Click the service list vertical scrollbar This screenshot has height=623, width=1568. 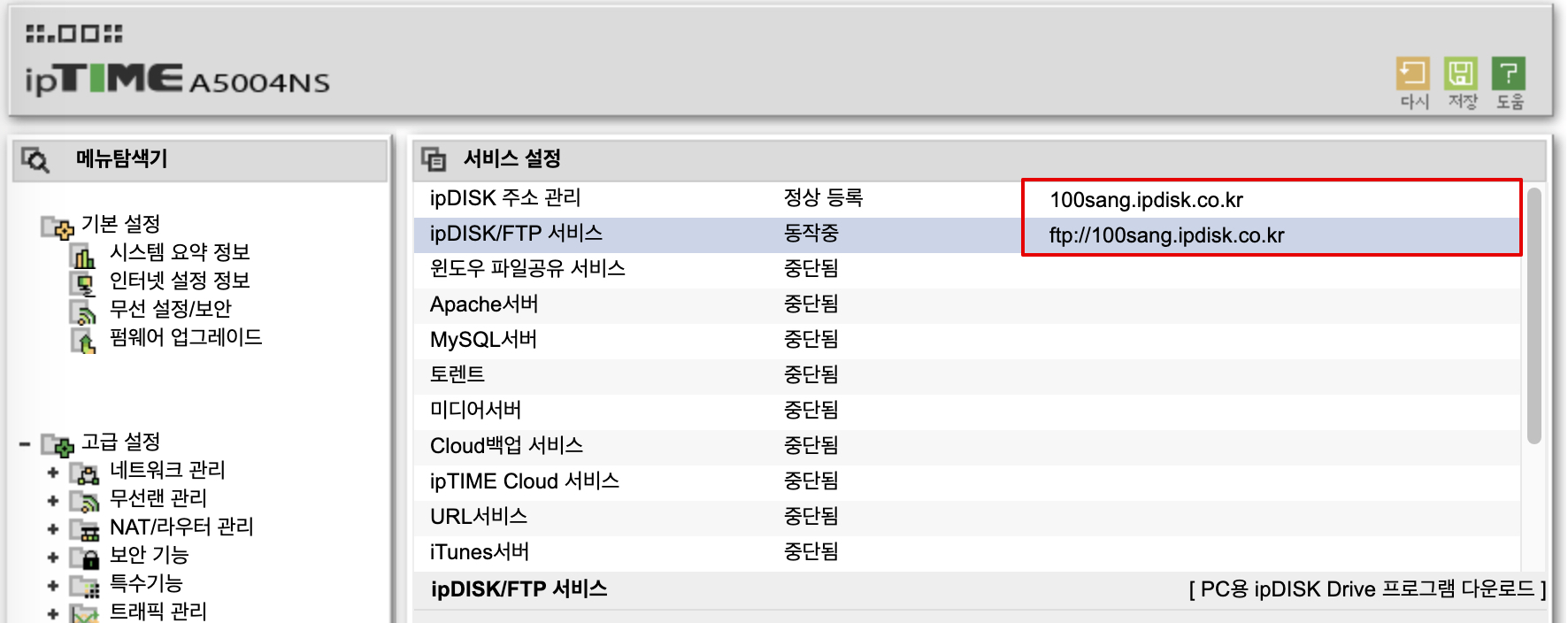pyautogui.click(x=1534, y=316)
